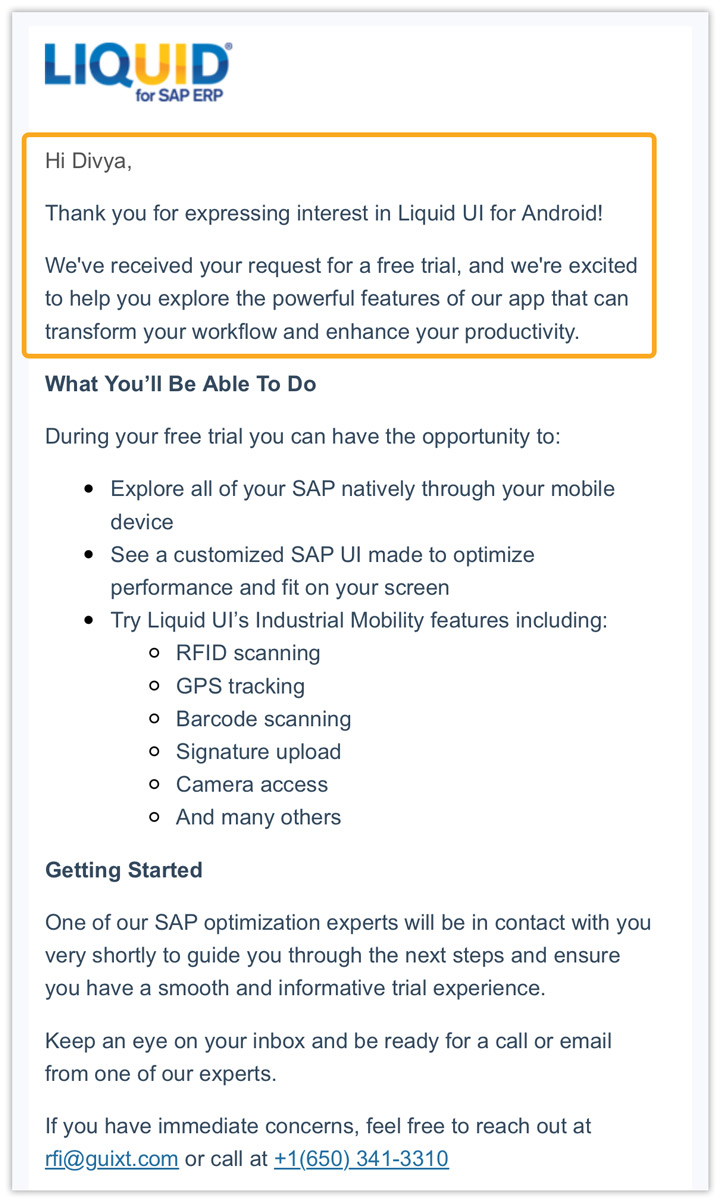Select the "What You'll Be Able To Do" heading
This screenshot has width=720, height=1202.
tap(180, 384)
